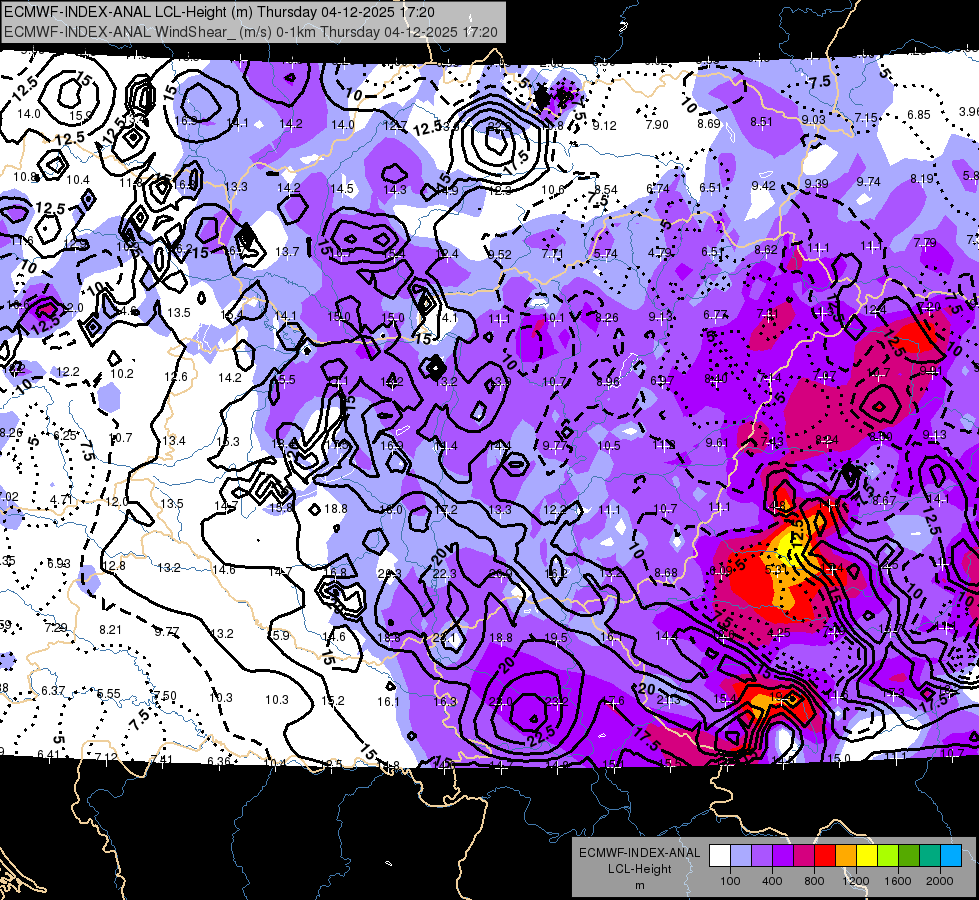The height and width of the screenshot is (900, 979).
Task: Click the map value 5.74
Action: tap(606, 254)
